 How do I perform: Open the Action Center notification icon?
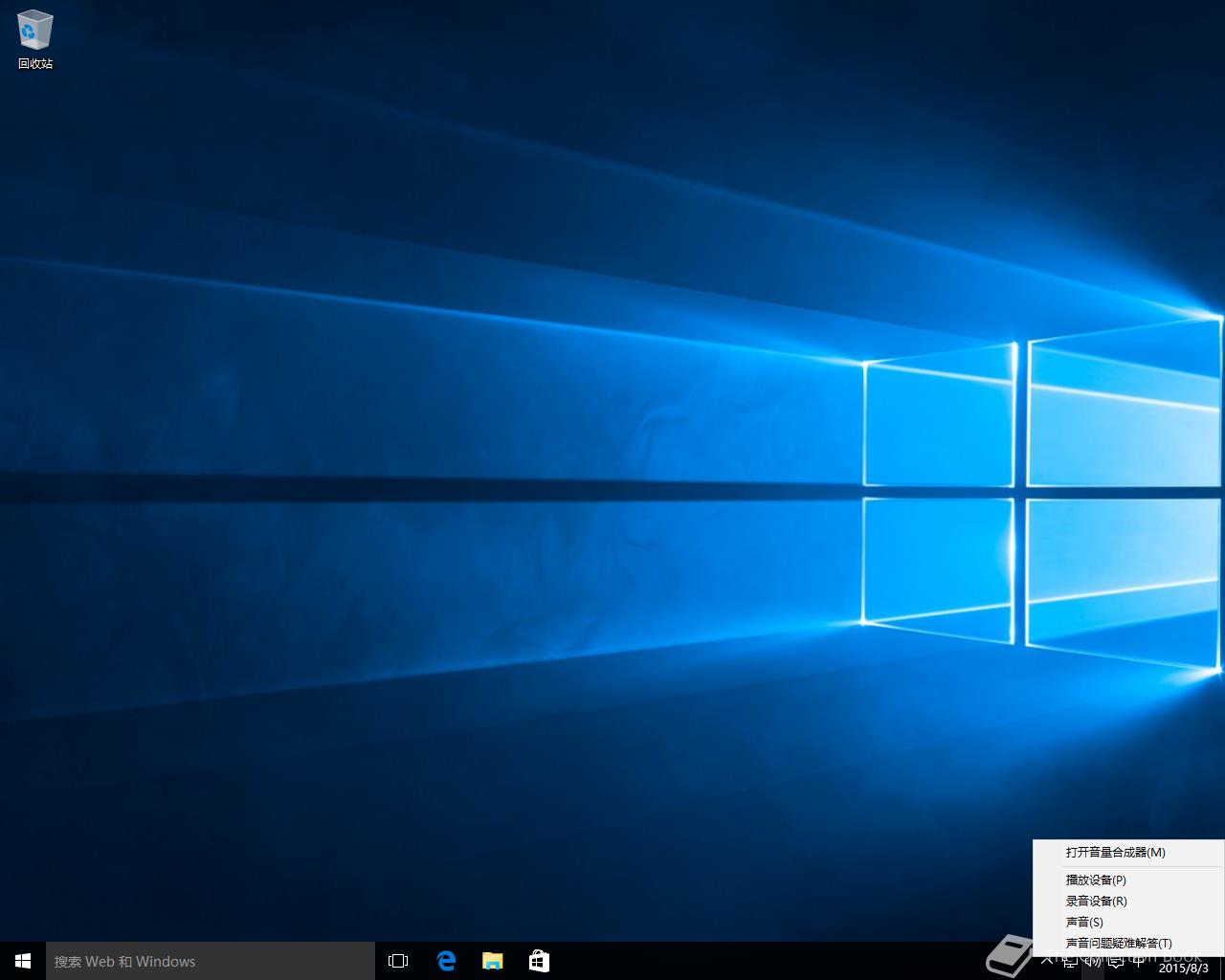pos(1116,961)
